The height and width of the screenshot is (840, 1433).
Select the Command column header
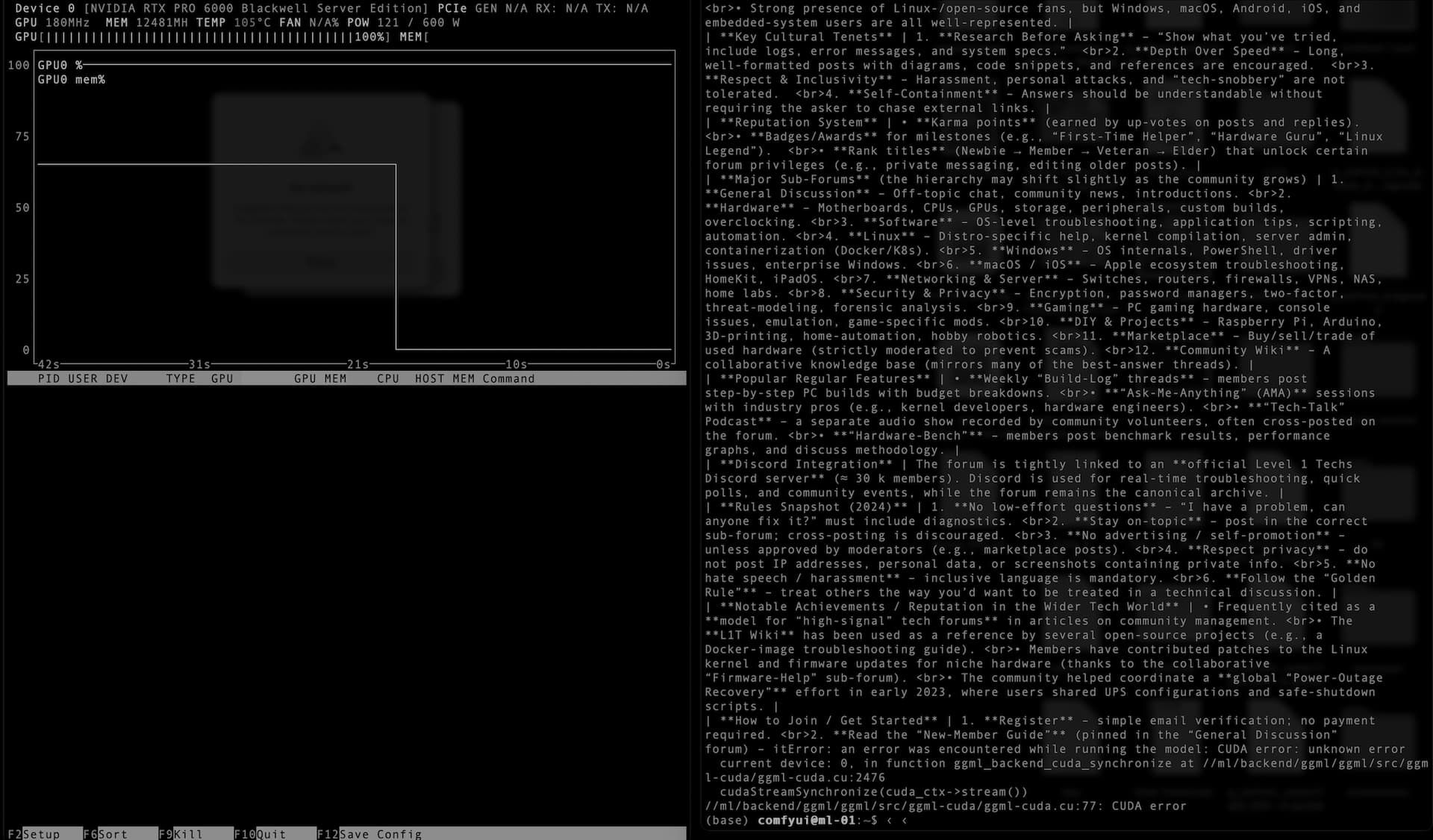tap(508, 379)
